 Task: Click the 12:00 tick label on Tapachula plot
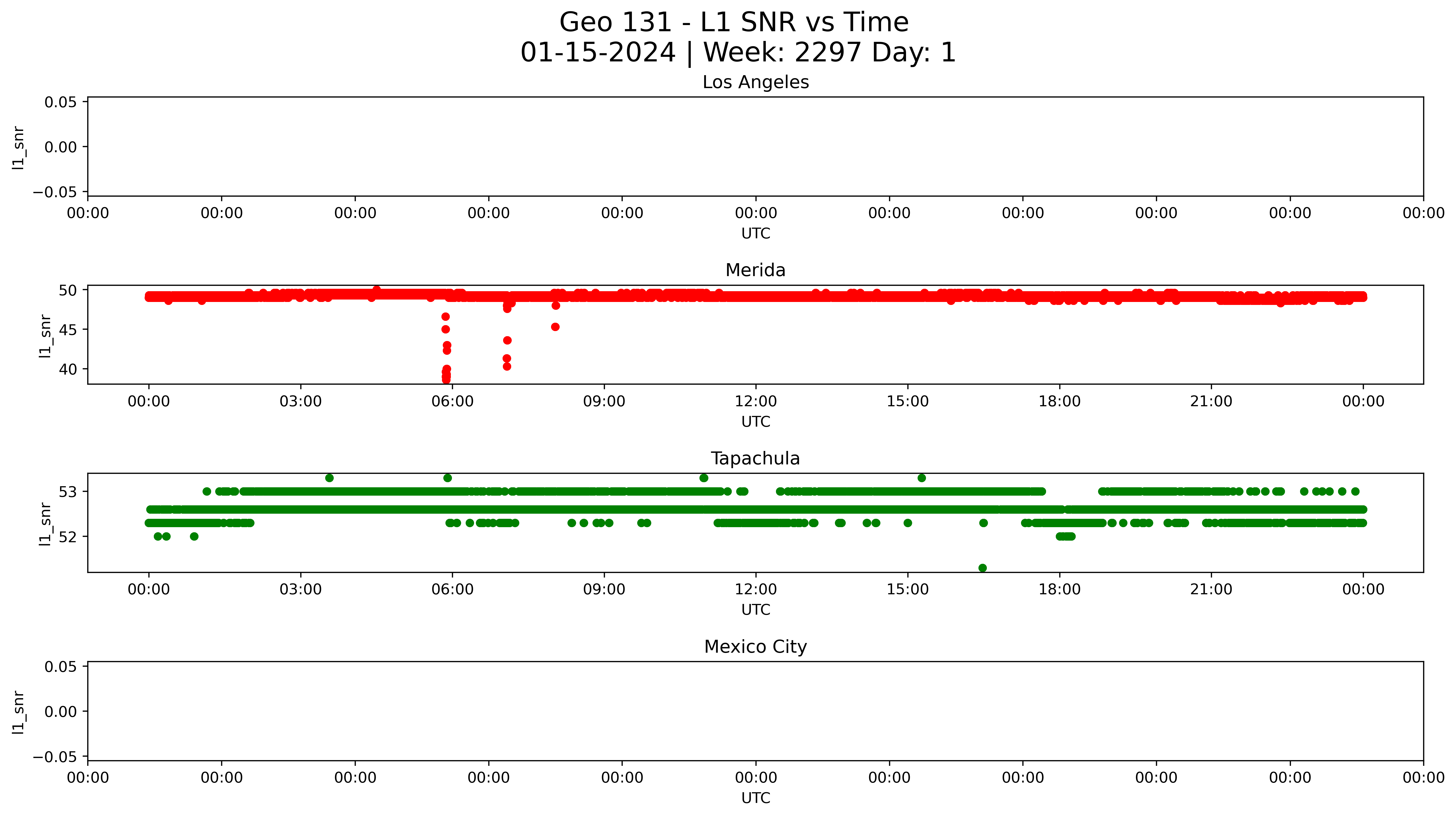tap(756, 590)
